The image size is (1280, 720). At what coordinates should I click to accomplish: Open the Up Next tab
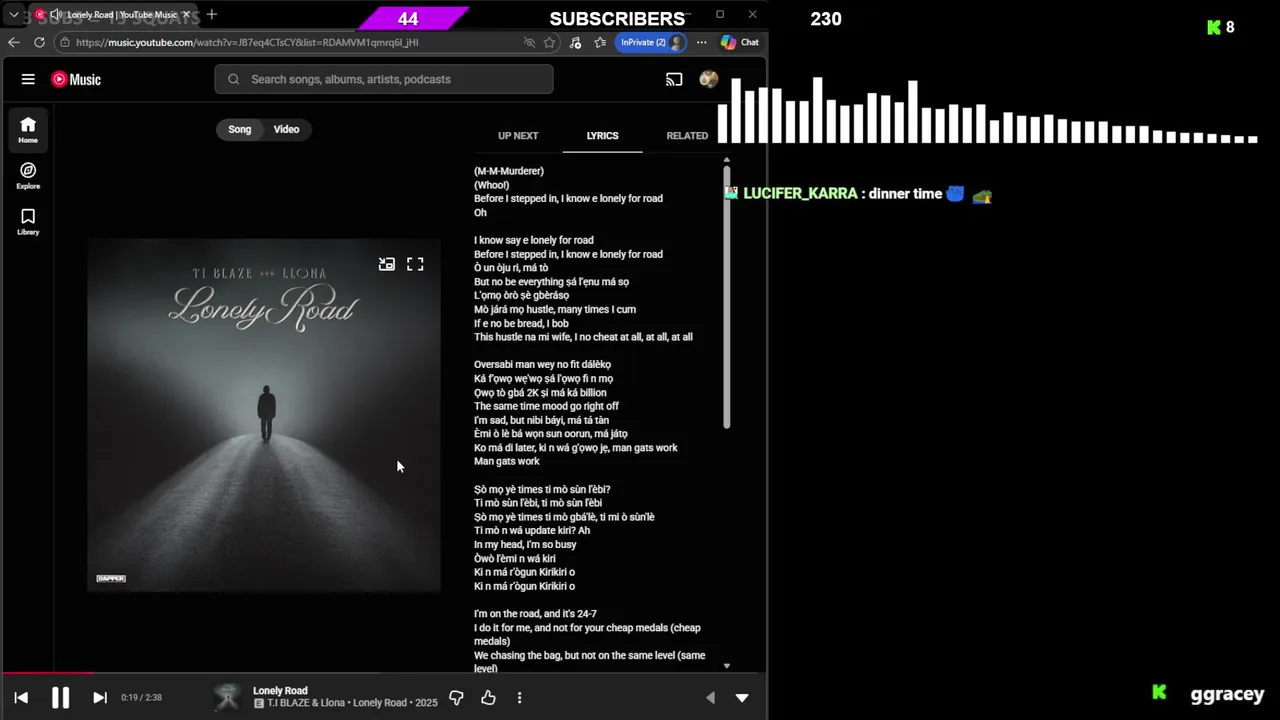[x=518, y=135]
